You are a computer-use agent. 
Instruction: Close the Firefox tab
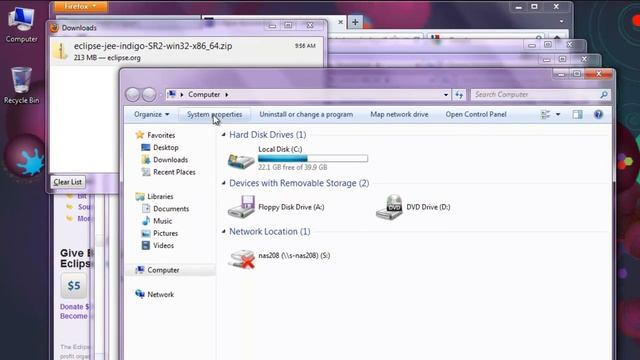click(340, 22)
